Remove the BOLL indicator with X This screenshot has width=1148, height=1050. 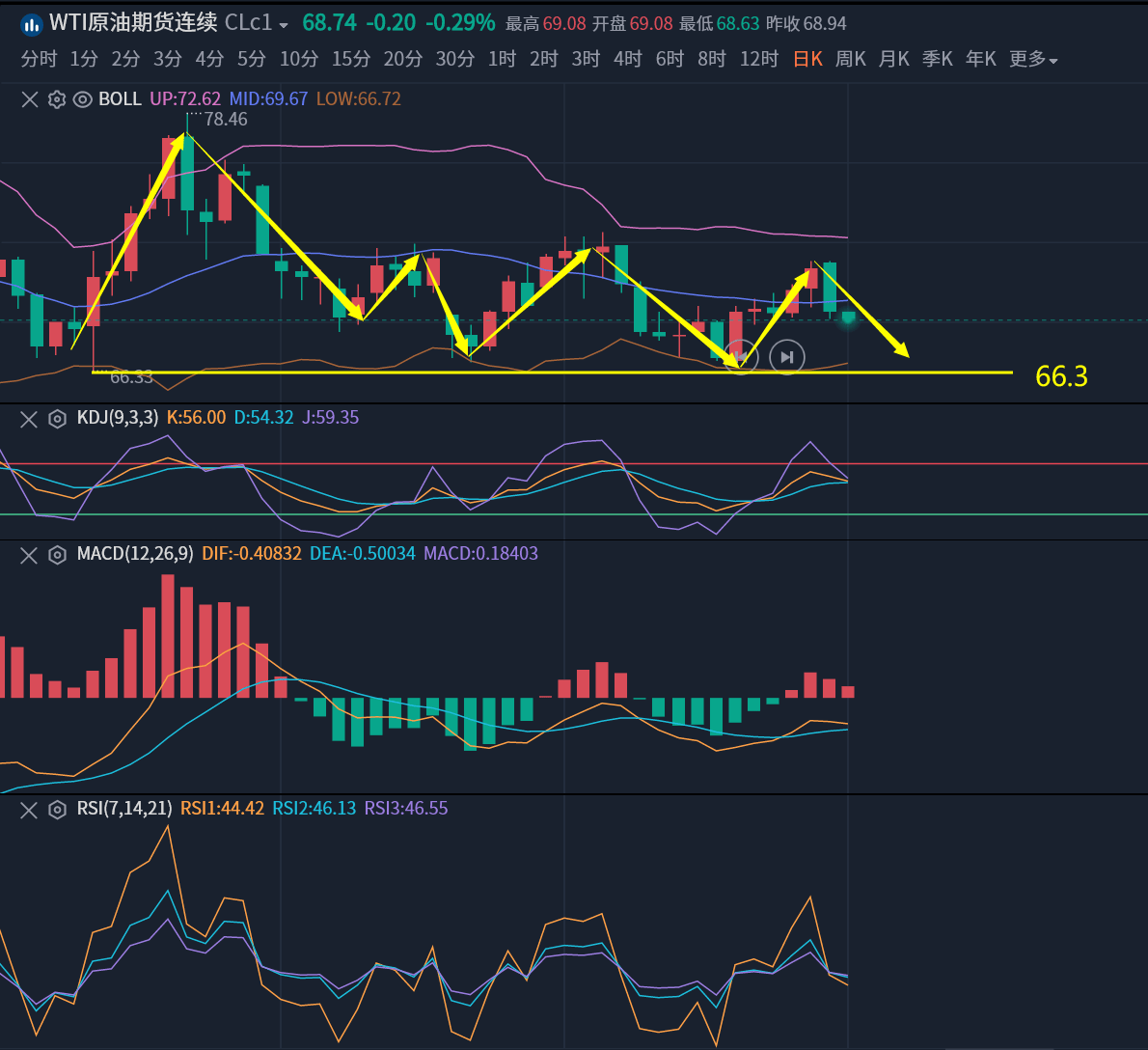point(30,99)
